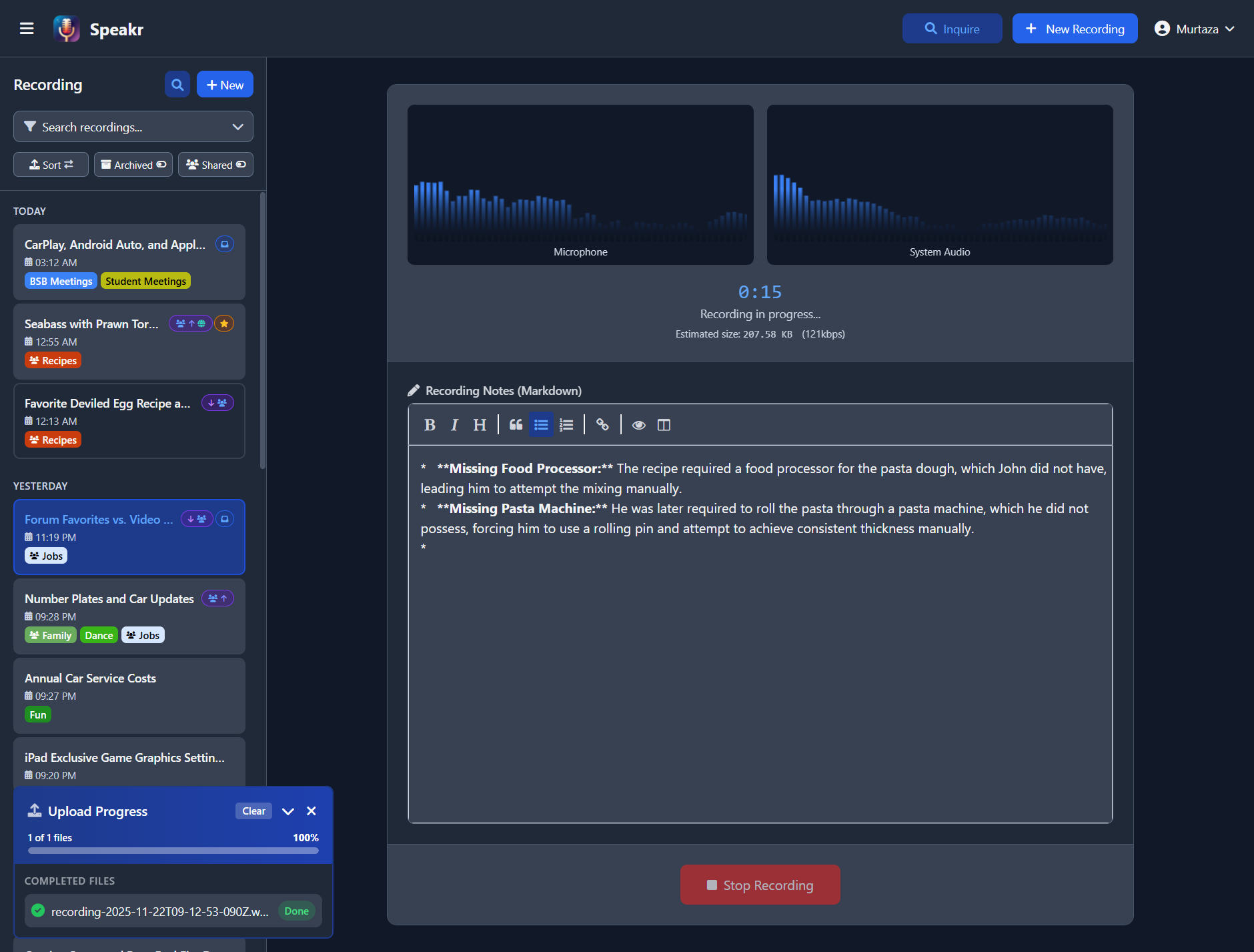Toggle the Archived recordings filter
This screenshot has width=1254, height=952.
[133, 165]
